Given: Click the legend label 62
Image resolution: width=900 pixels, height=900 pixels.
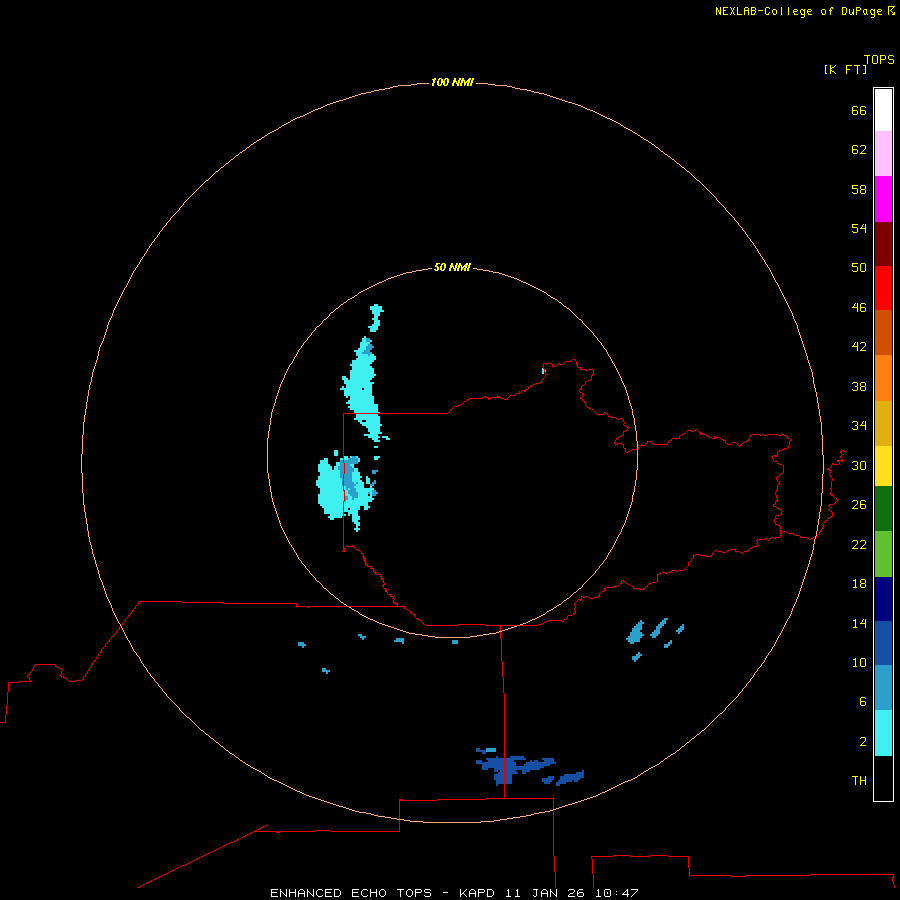Looking at the screenshot, I should 859,150.
